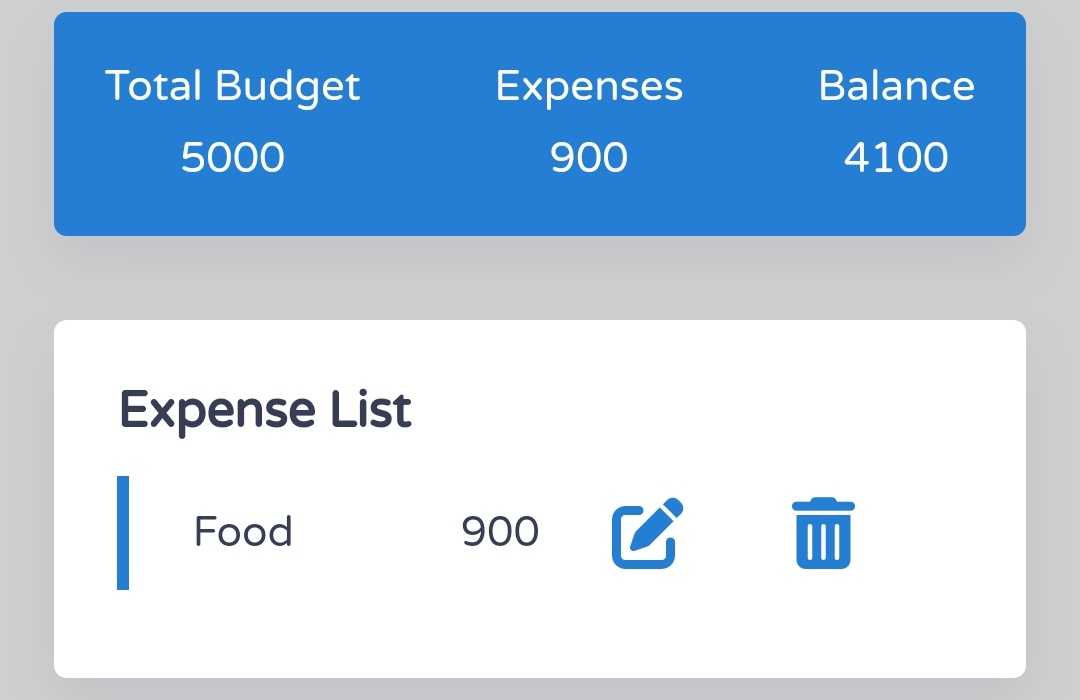This screenshot has width=1080, height=700.
Task: Click the blue accent bar beside Food
Action: [x=124, y=532]
